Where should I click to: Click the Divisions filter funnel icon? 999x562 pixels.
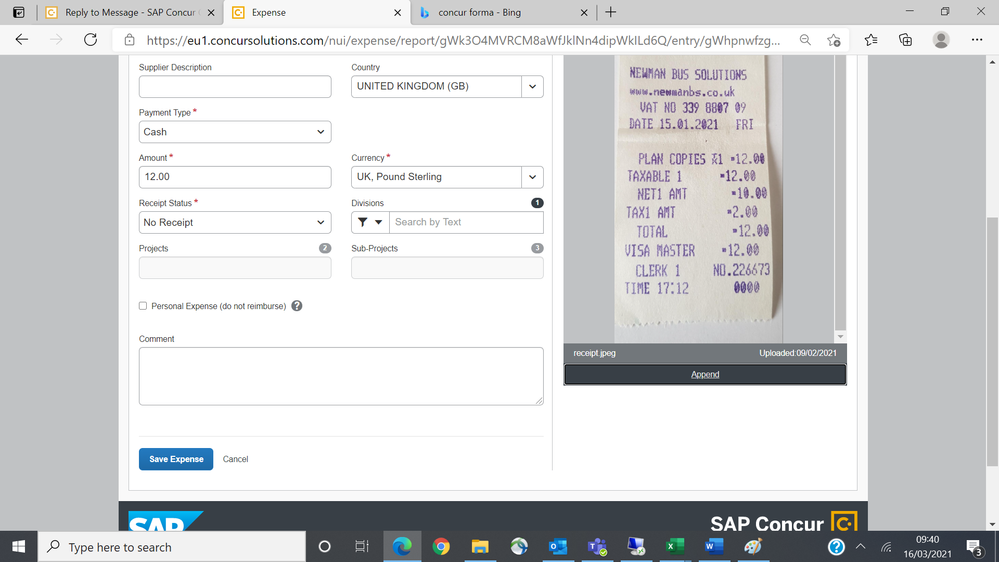[x=363, y=222]
